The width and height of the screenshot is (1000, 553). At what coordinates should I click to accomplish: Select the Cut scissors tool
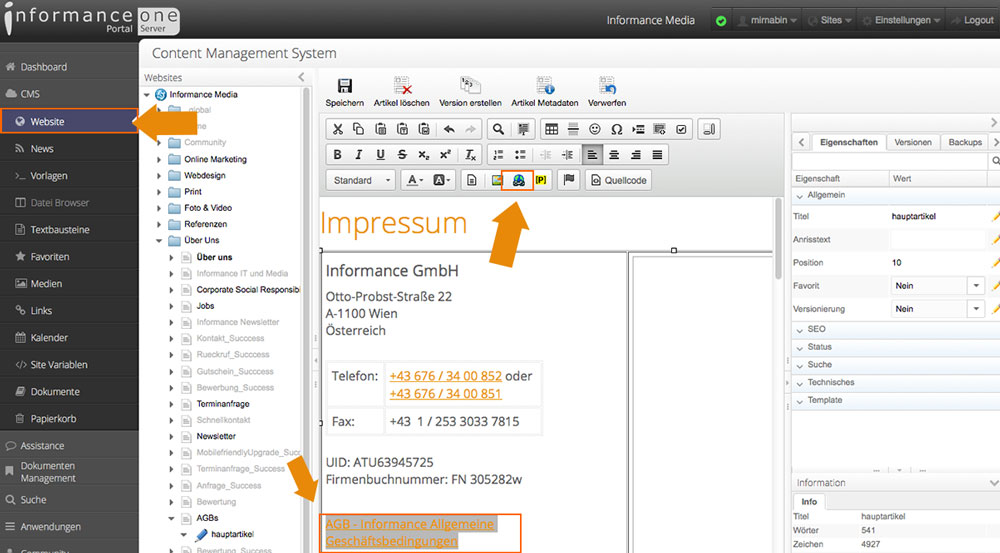[x=338, y=129]
